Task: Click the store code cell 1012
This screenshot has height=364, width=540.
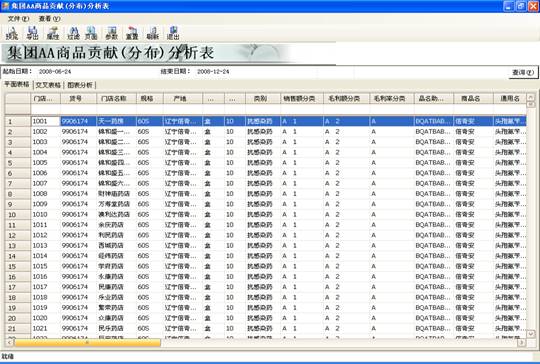Action: click(45, 235)
